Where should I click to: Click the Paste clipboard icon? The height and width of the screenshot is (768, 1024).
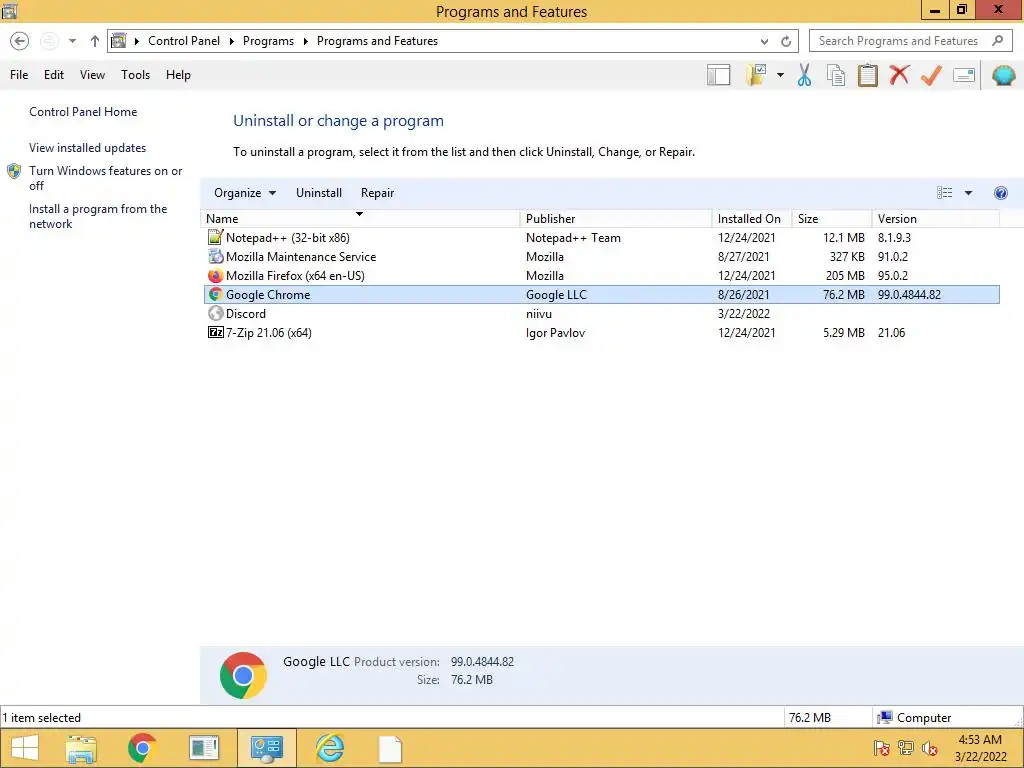point(867,75)
